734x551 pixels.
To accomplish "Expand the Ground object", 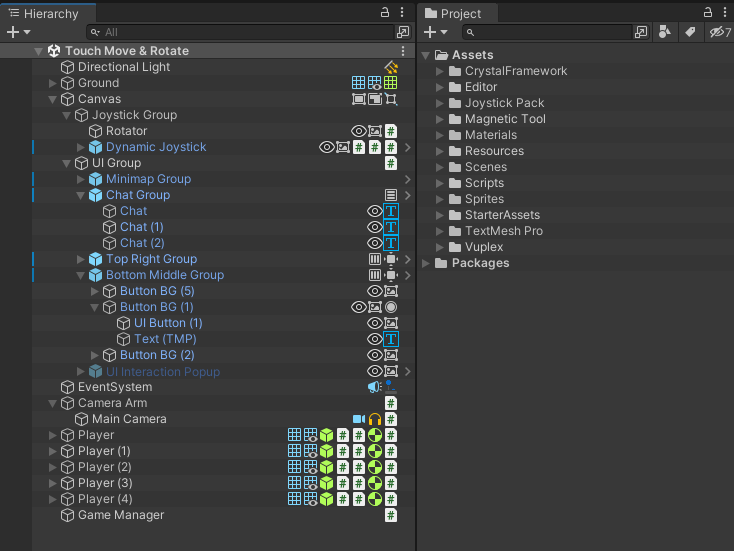I will (x=52, y=83).
